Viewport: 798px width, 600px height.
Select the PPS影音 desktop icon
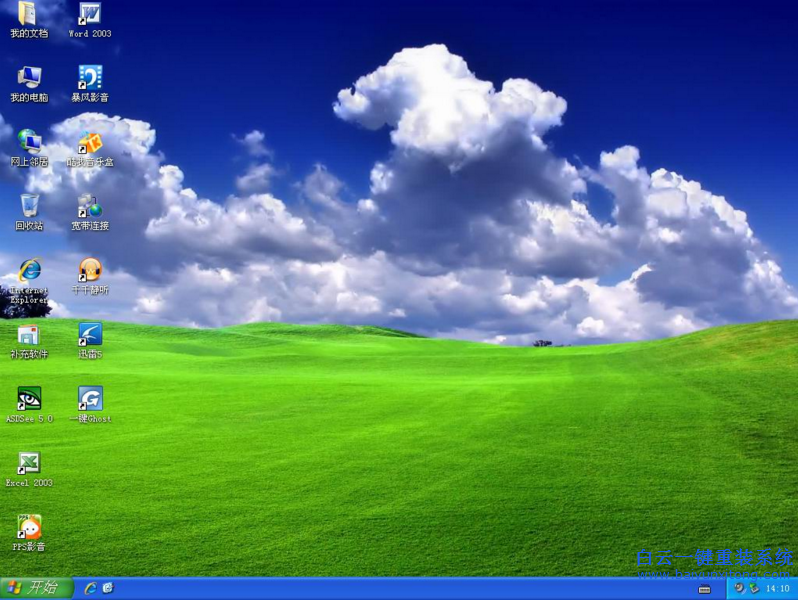tap(29, 527)
